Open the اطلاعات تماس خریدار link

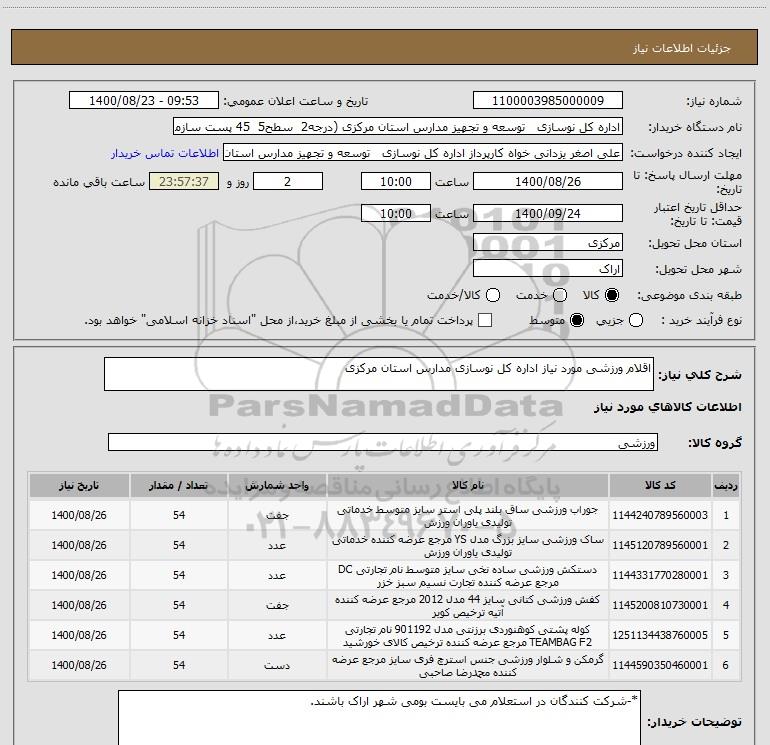click(165, 153)
